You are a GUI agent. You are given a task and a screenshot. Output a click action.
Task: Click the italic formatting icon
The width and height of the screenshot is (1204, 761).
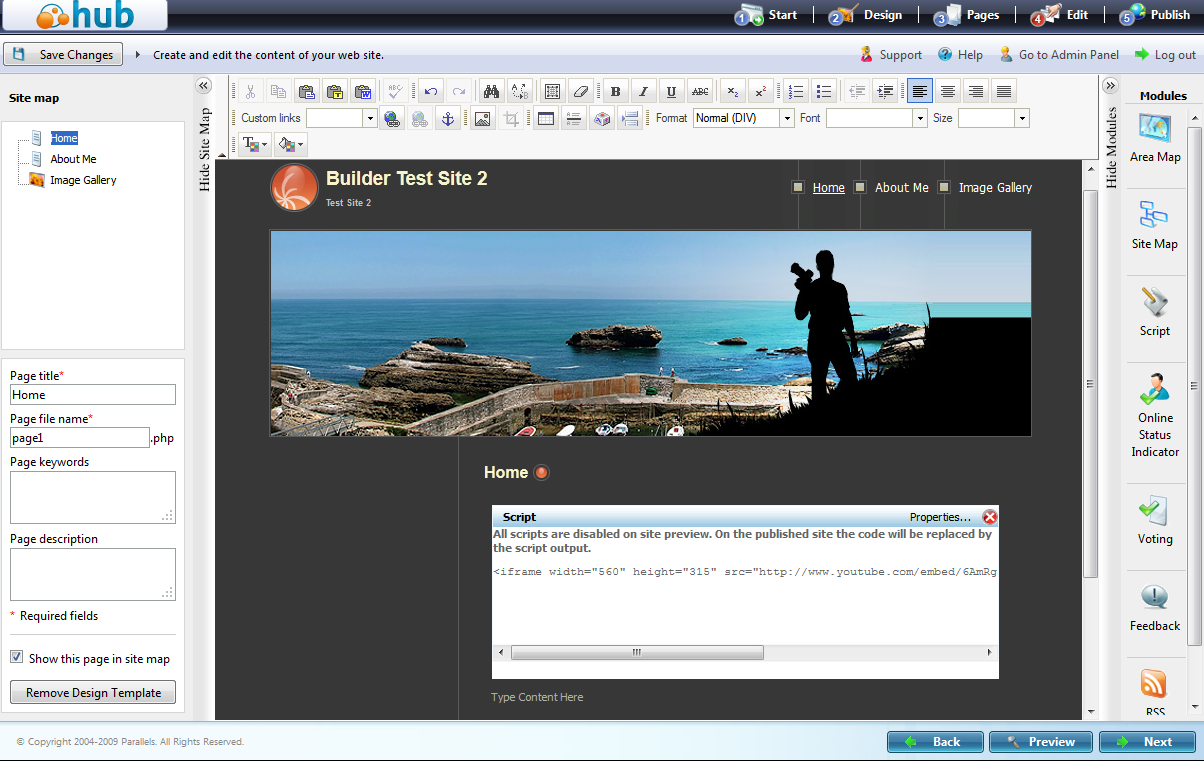643,91
